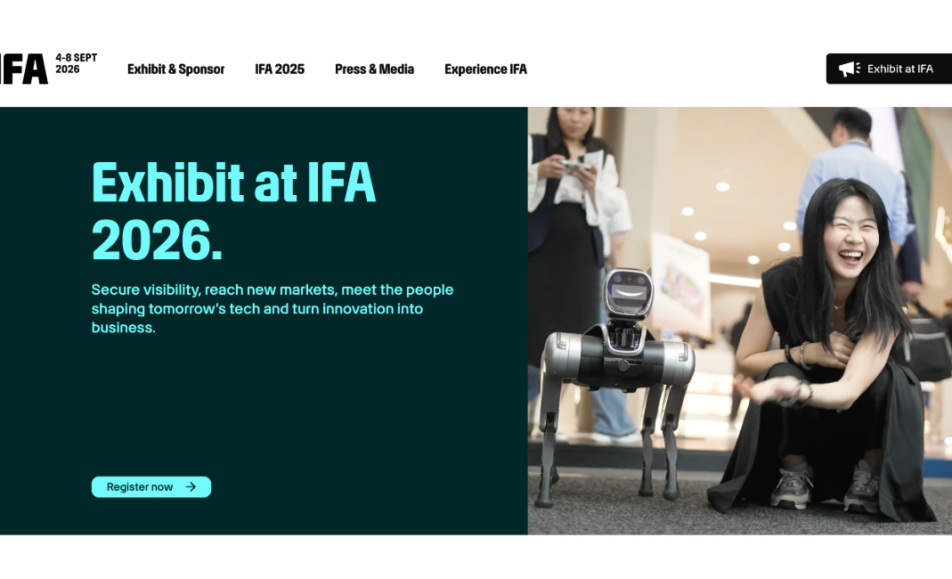
Task: Open the Exhibit & Sponsor menu
Action: click(x=175, y=69)
